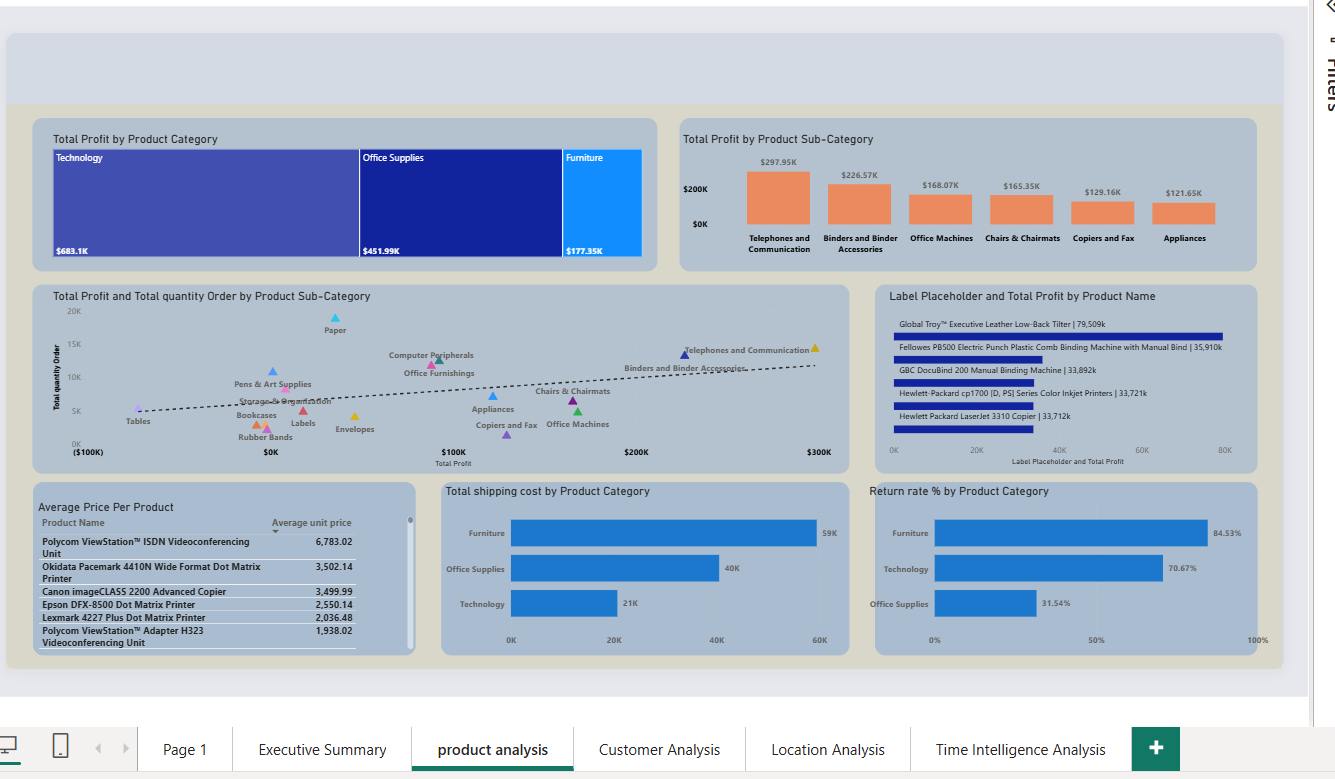Click the Appliances orange column
The width and height of the screenshot is (1335, 779).
(1183, 213)
